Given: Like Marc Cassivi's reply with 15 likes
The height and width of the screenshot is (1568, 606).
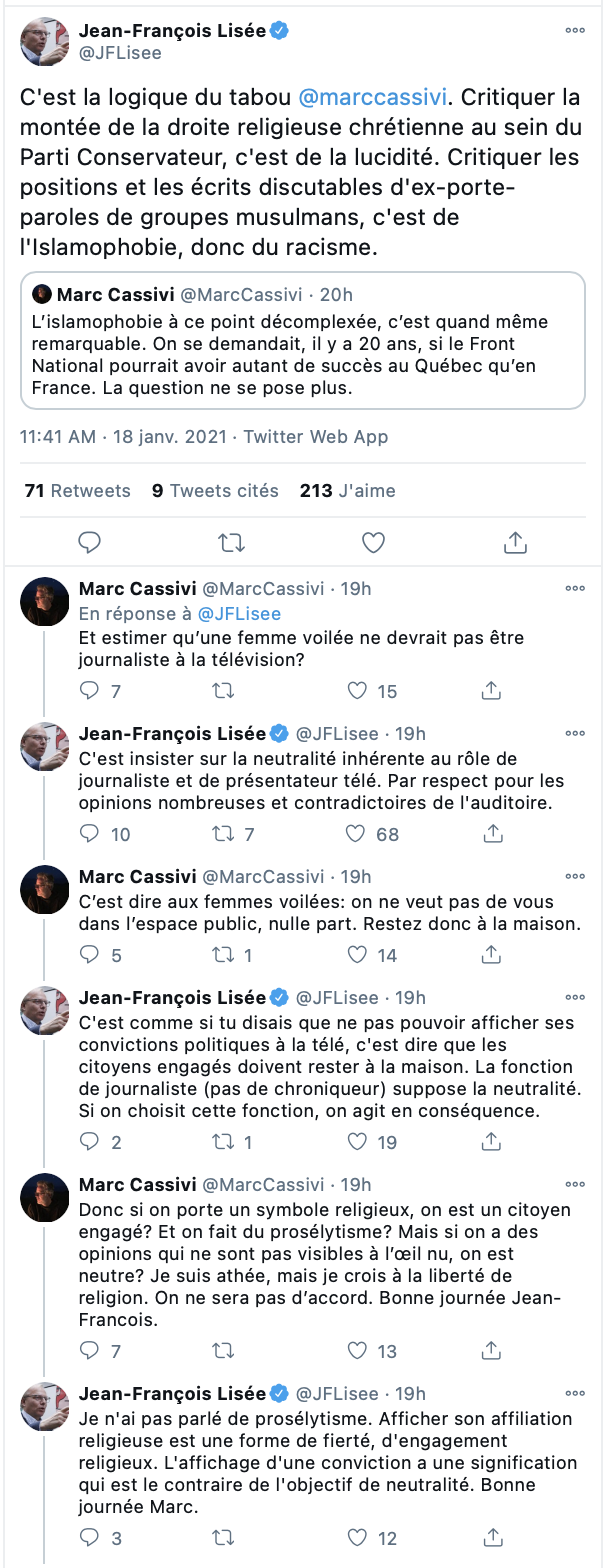Looking at the screenshot, I should pyautogui.click(x=357, y=691).
